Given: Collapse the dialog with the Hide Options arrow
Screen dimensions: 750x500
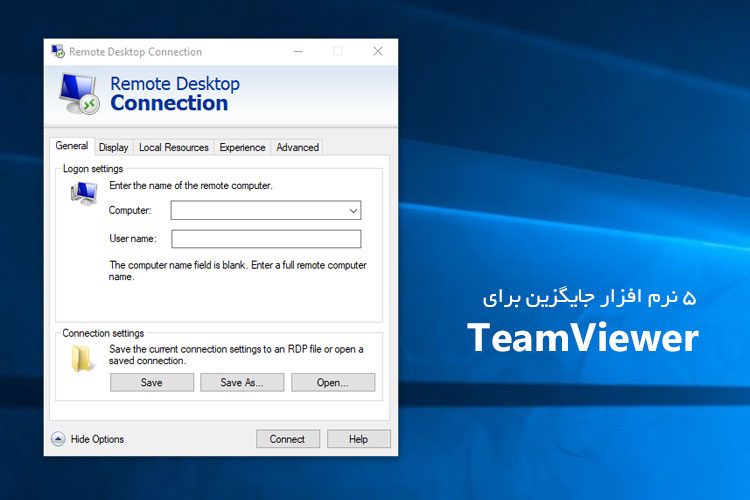Looking at the screenshot, I should tap(58, 439).
